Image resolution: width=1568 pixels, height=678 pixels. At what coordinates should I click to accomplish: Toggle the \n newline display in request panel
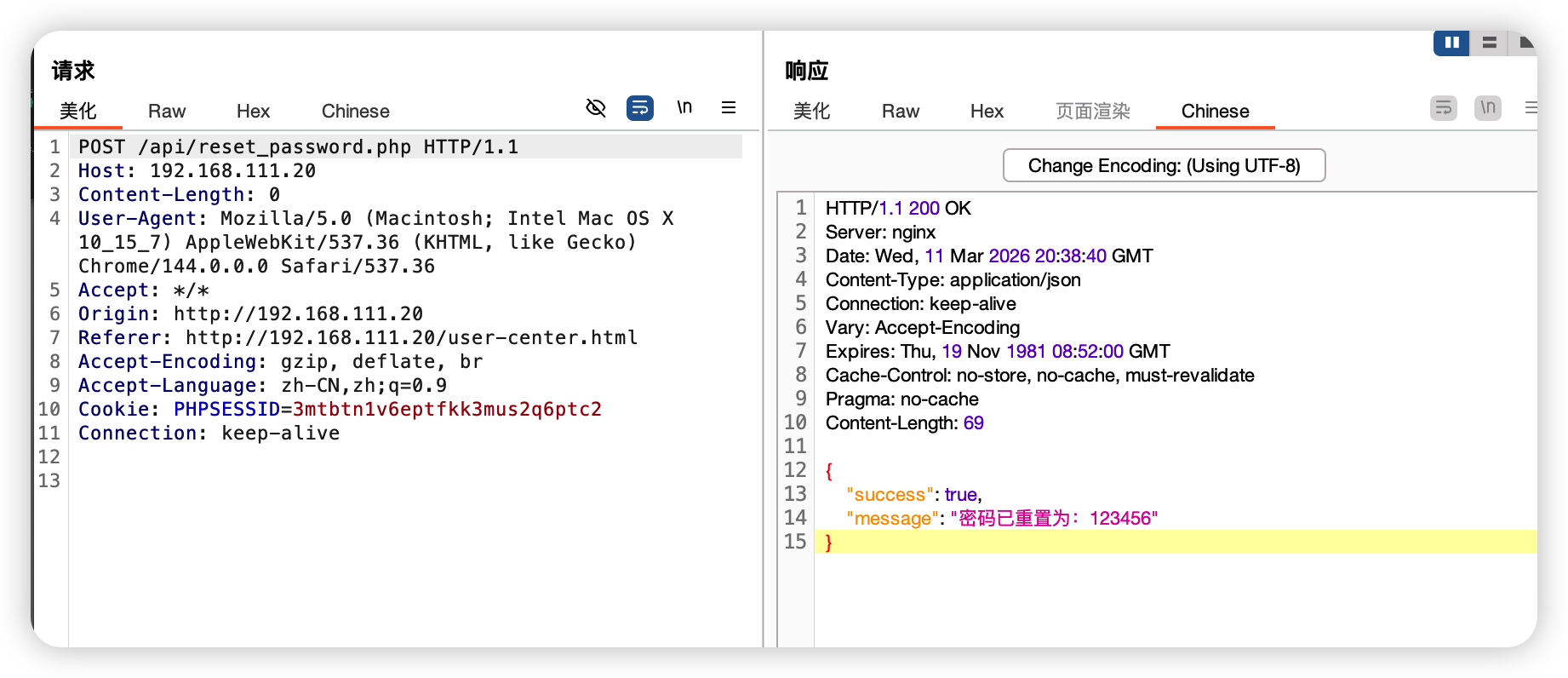point(684,108)
